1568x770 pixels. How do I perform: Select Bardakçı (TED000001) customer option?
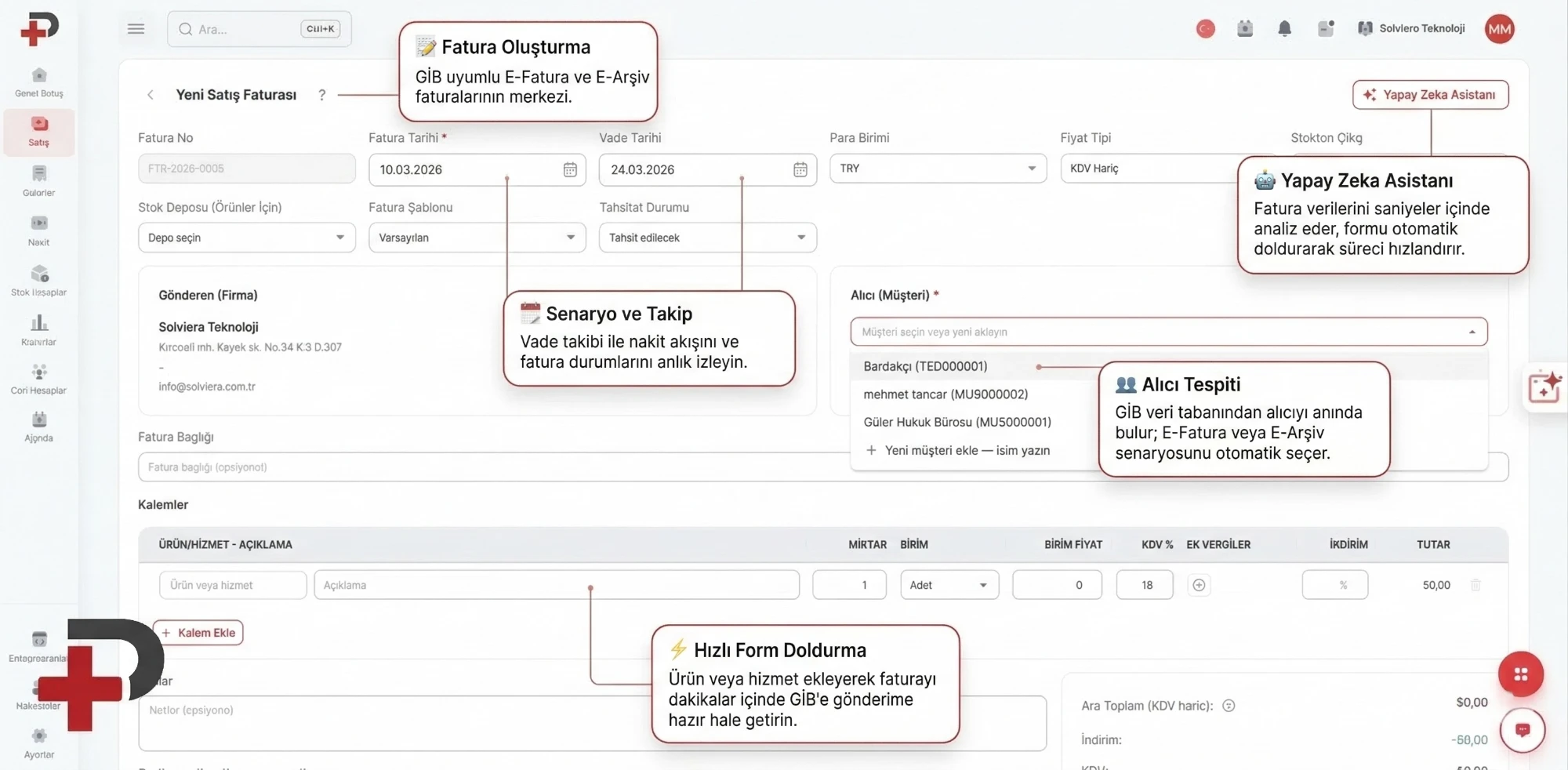925,366
